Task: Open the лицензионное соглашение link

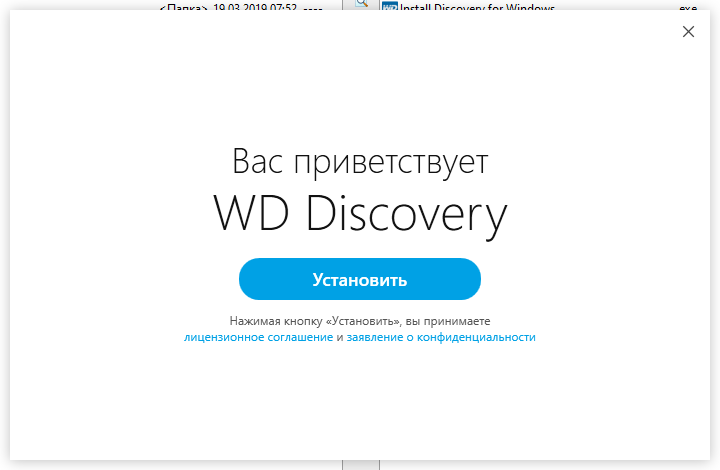Action: tap(259, 337)
